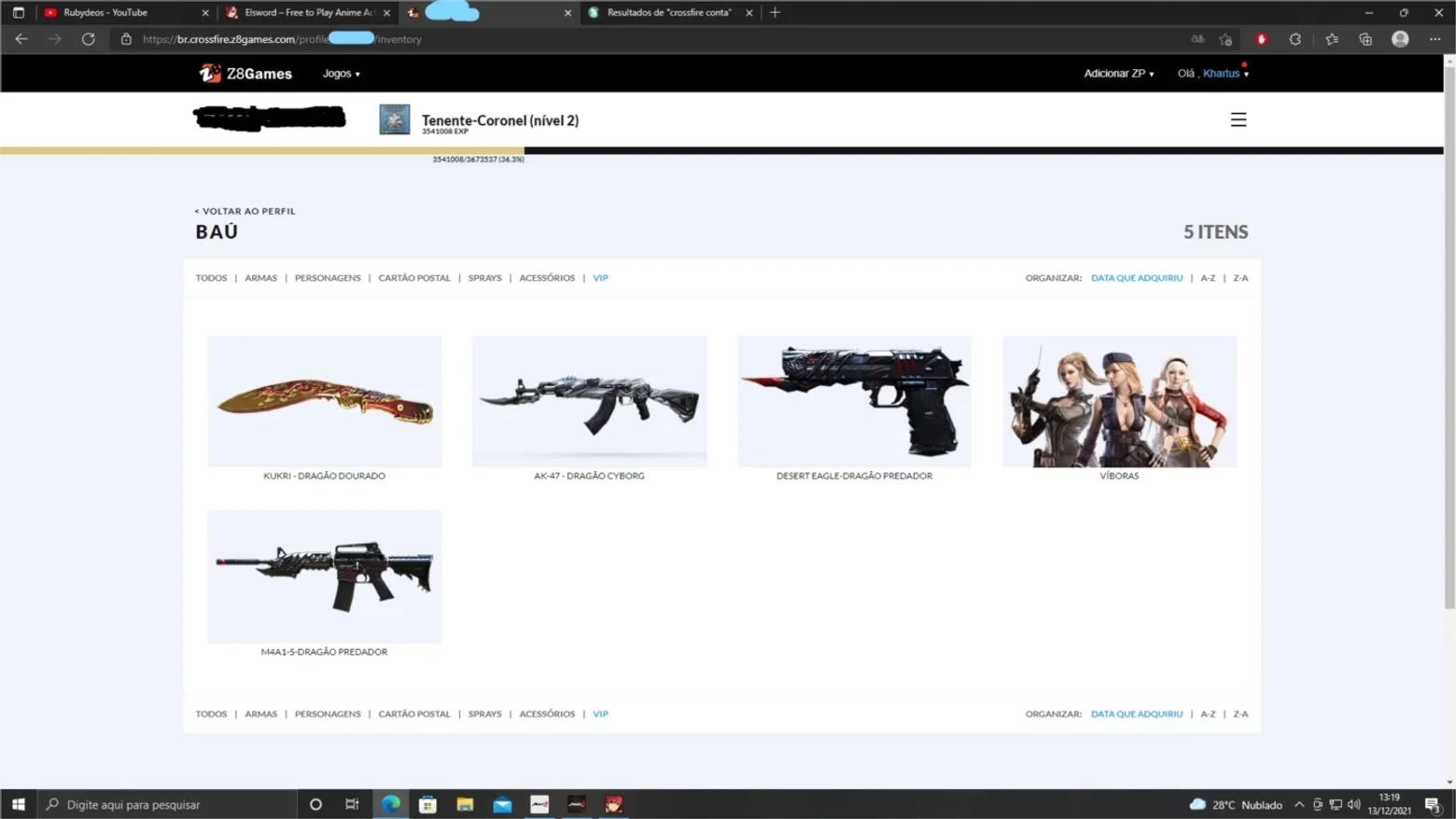
Task: Select VIP filter above the item grid
Action: pos(600,278)
